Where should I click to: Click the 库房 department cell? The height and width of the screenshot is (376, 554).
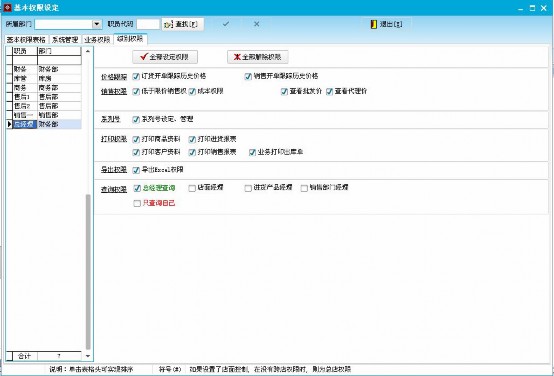(59, 78)
